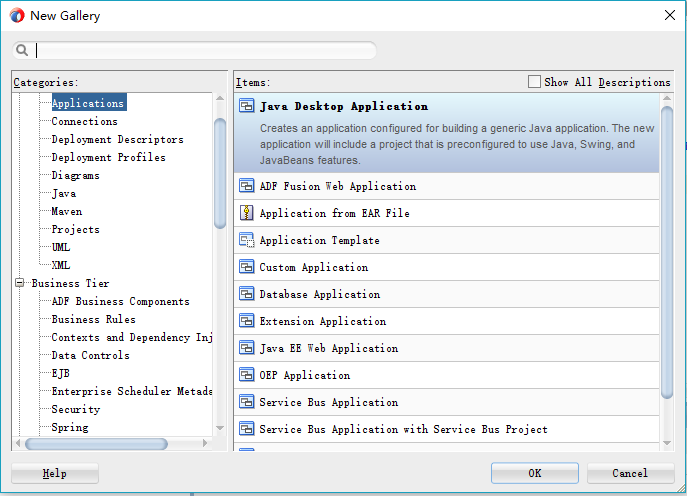This screenshot has height=496, width=687.
Task: Select Connections category
Action: click(85, 121)
